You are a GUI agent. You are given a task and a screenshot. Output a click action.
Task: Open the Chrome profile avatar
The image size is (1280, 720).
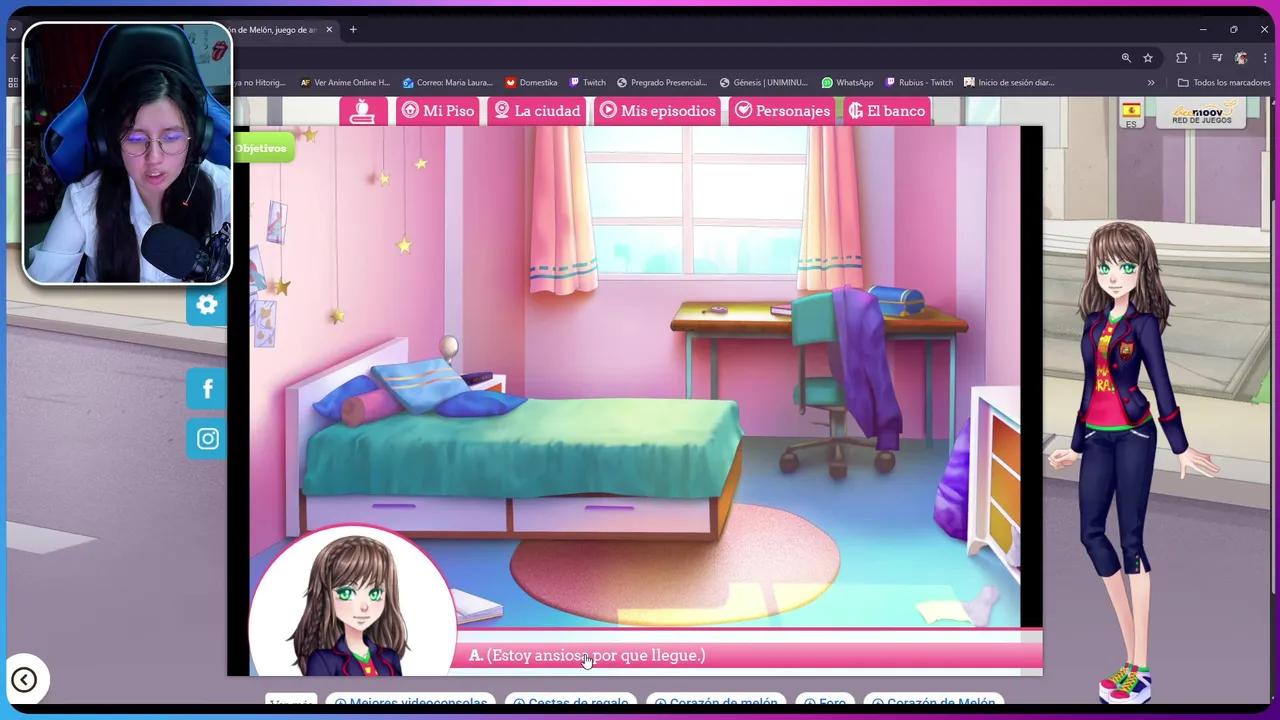1241,58
